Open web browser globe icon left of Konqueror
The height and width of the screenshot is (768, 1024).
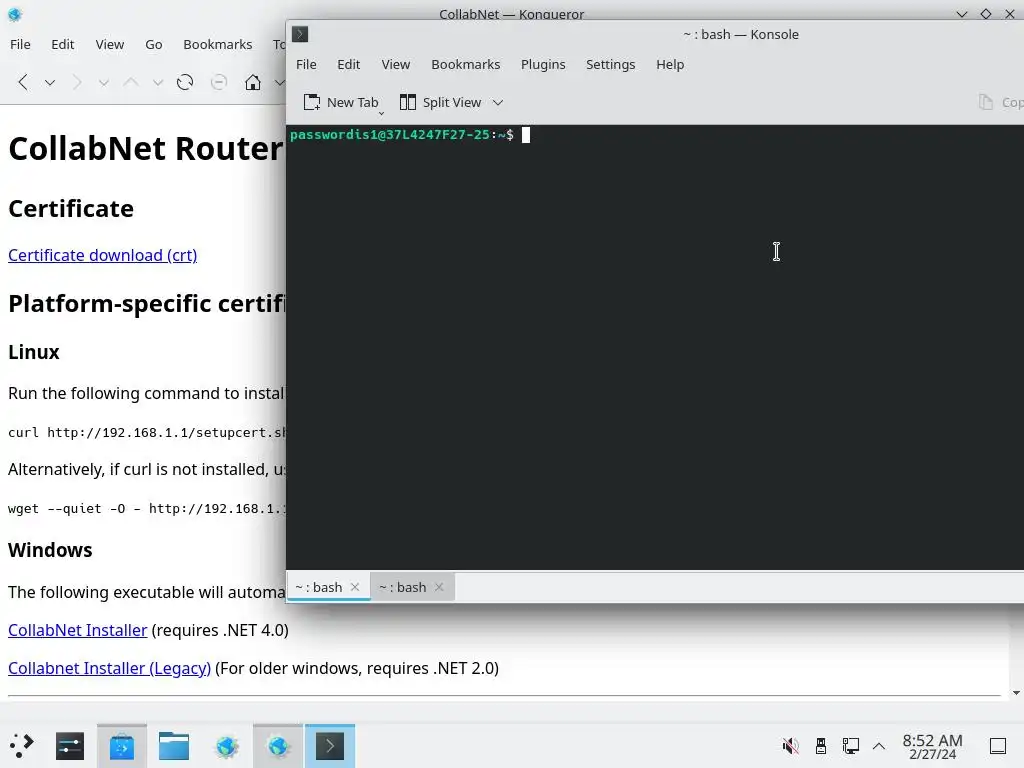227,746
